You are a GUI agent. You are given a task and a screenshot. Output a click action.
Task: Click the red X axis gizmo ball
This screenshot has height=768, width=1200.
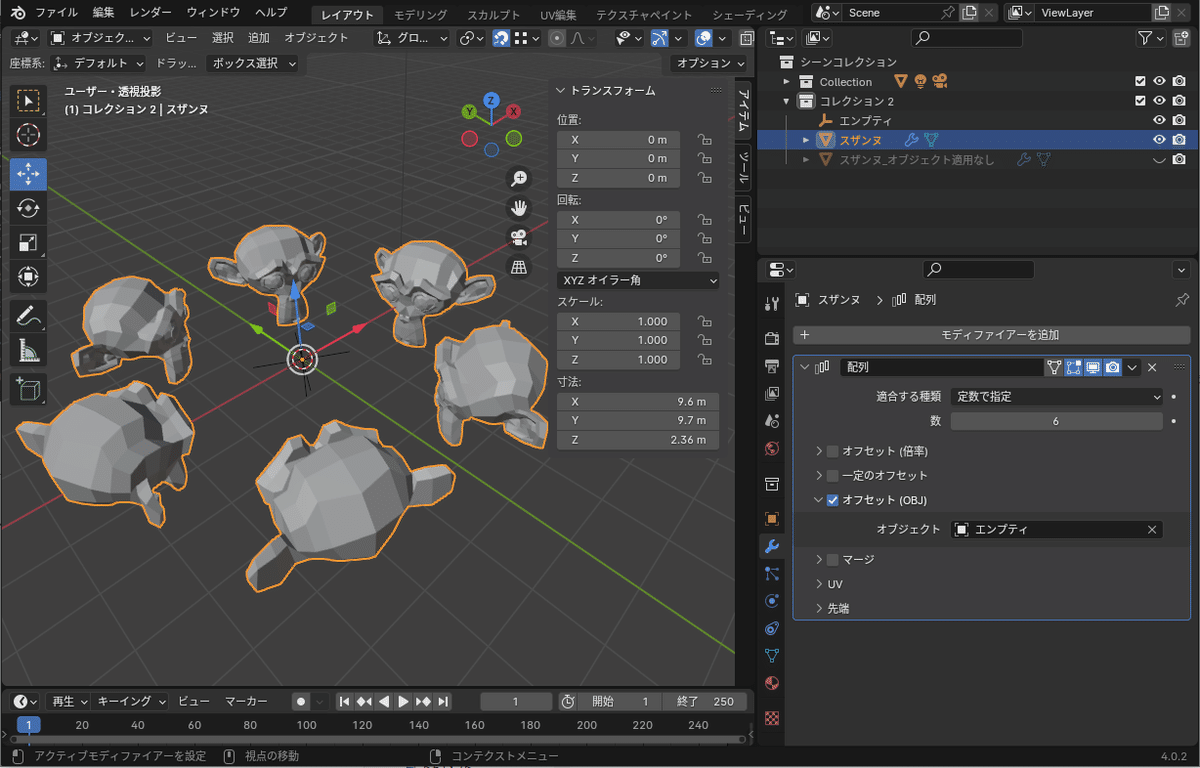click(513, 111)
